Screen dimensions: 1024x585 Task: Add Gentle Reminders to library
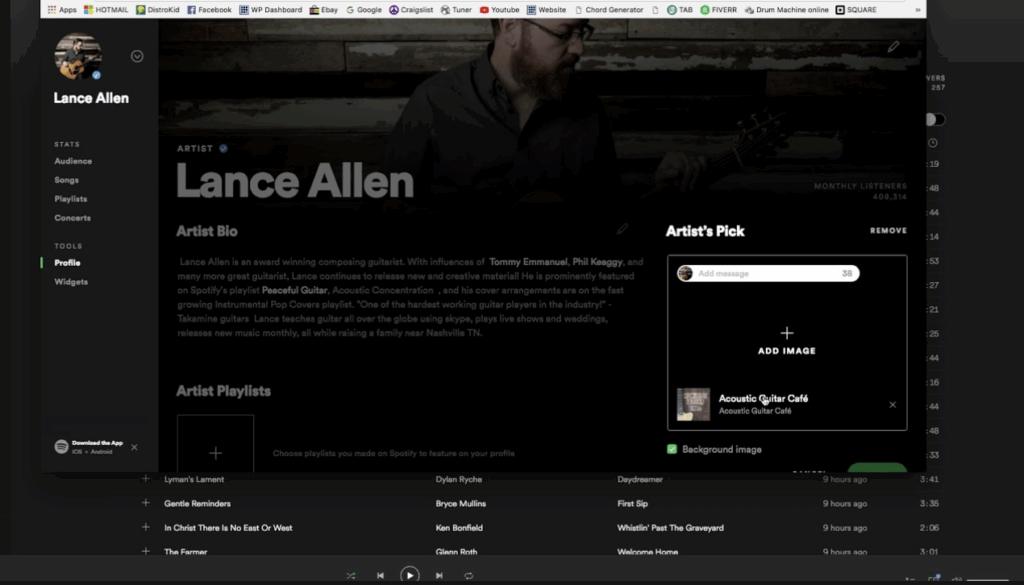(x=146, y=503)
